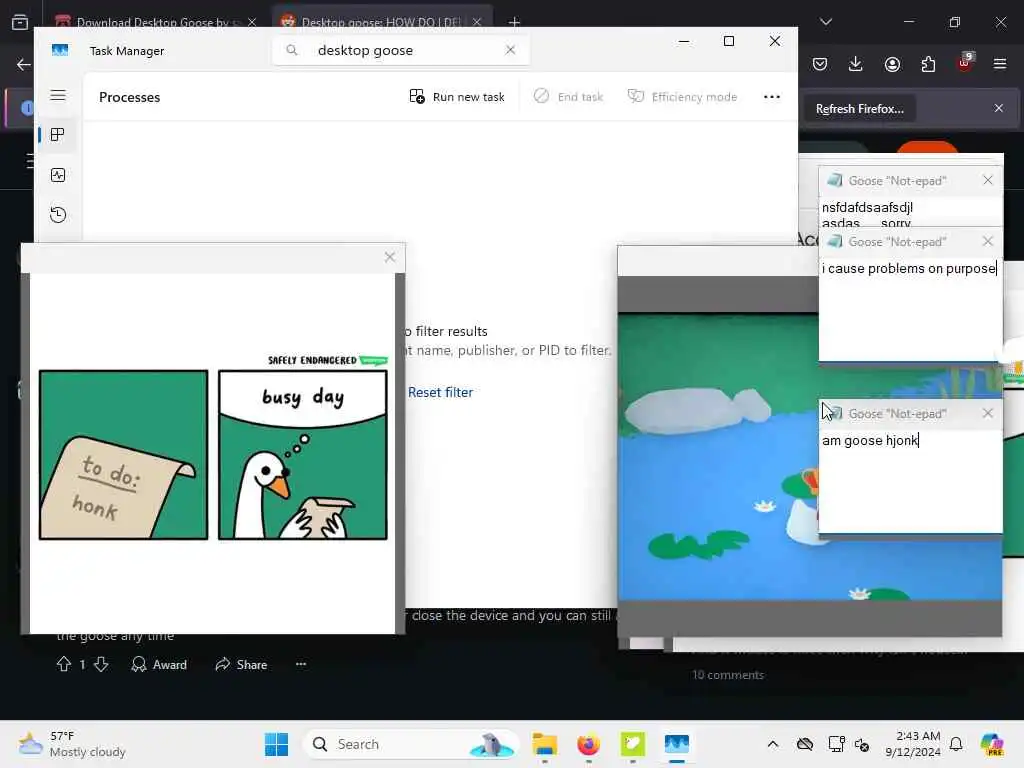
Task: Switch to 'Desktop goose: HOW DO I DEL' tab
Action: [x=381, y=22]
